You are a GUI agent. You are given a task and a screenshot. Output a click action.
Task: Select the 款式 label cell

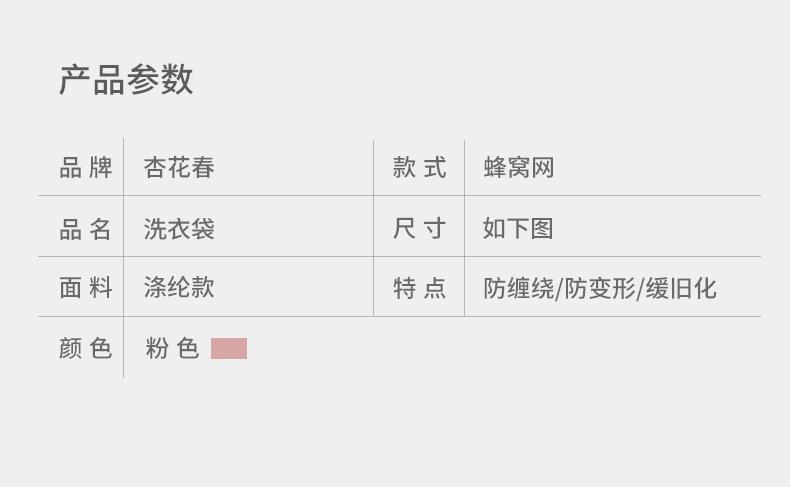tap(419, 168)
